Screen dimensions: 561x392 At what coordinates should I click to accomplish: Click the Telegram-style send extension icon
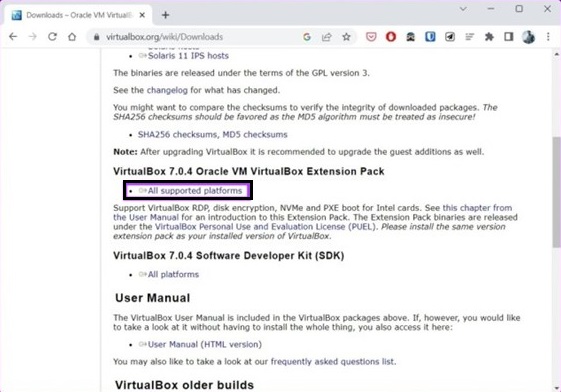coord(450,36)
